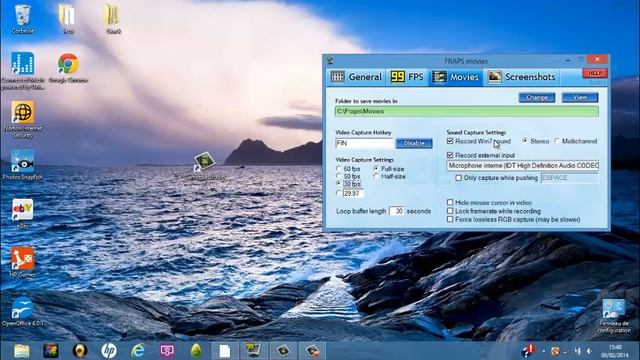
Task: Open the HP logo taskbar icon
Action: pos(109,351)
